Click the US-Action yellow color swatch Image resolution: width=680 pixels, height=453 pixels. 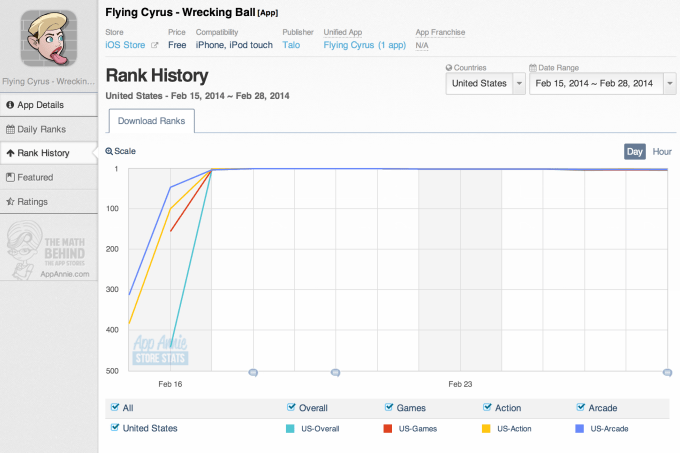point(486,428)
